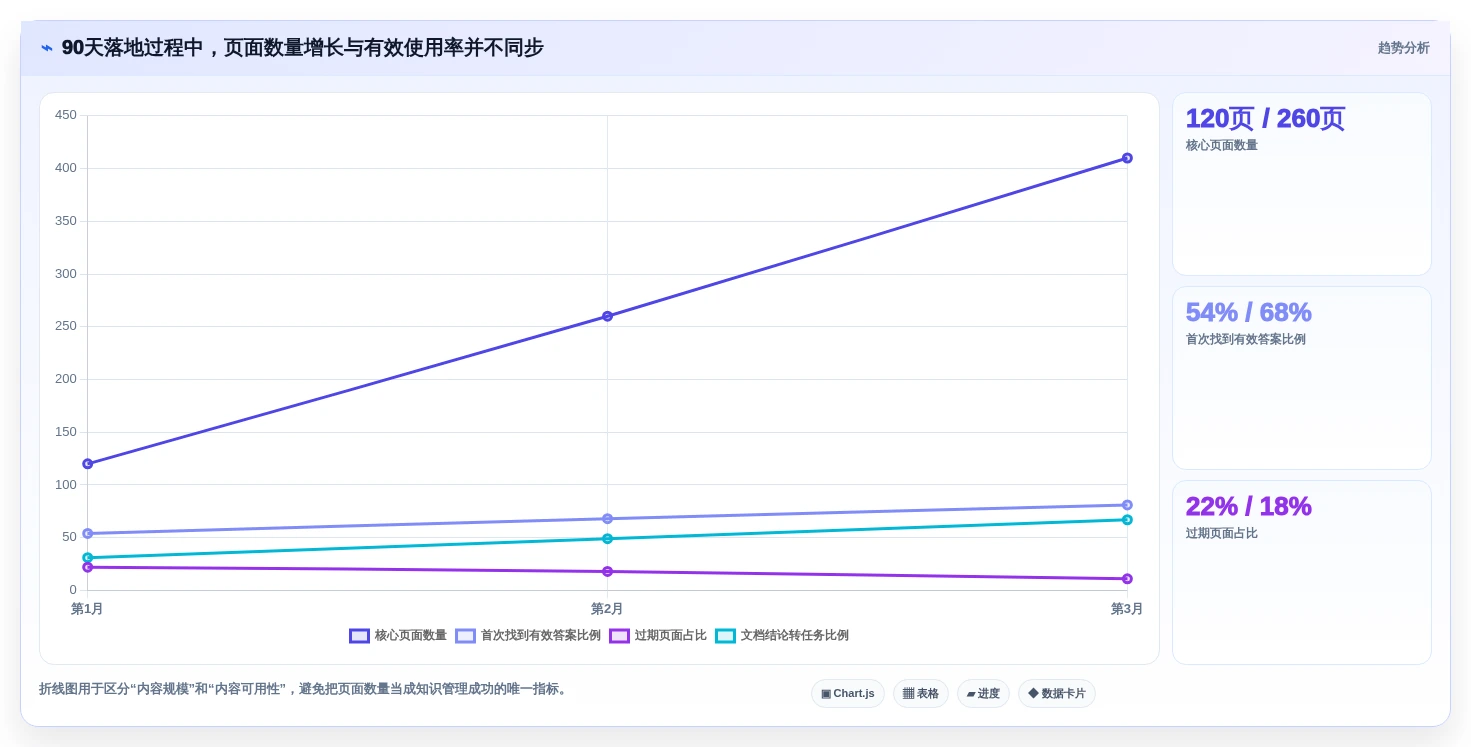Toggle the 文档结论转任务比例 legend item
This screenshot has width=1471, height=747.
point(782,636)
